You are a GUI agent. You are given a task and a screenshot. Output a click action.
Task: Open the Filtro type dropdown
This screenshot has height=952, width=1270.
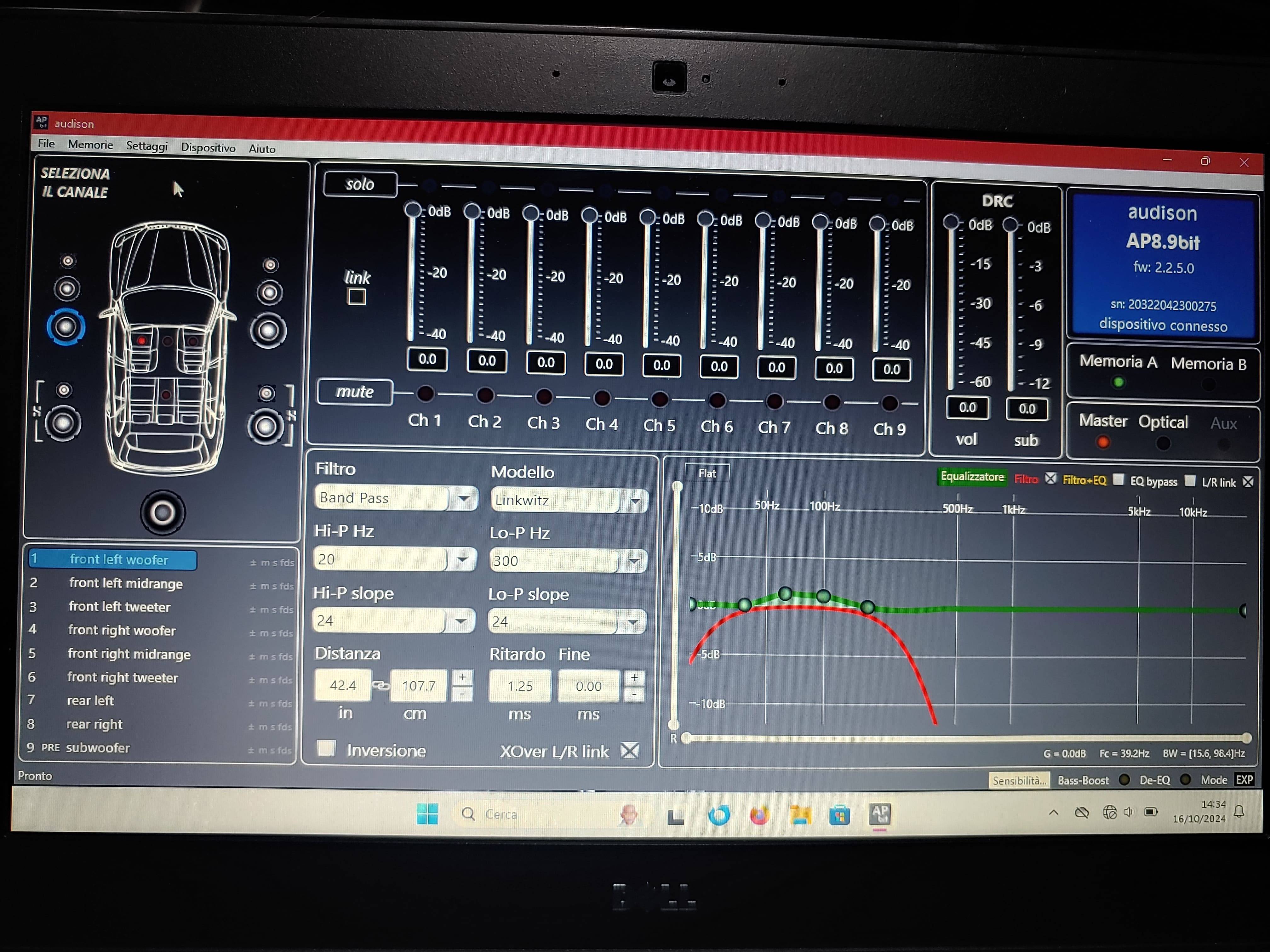[x=464, y=499]
